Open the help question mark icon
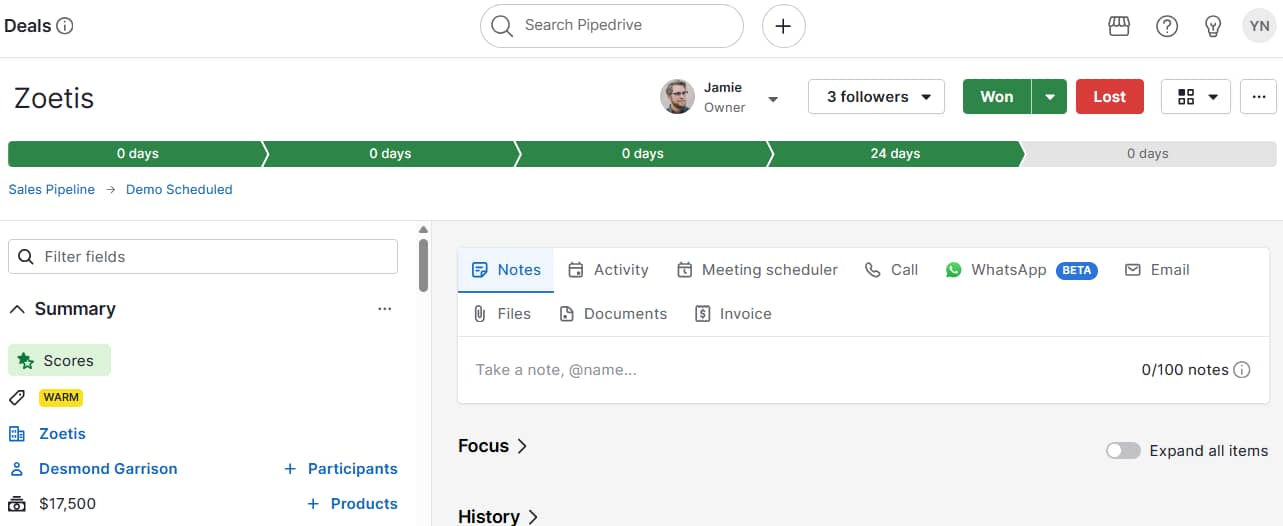This screenshot has width=1283, height=526. tap(1167, 26)
